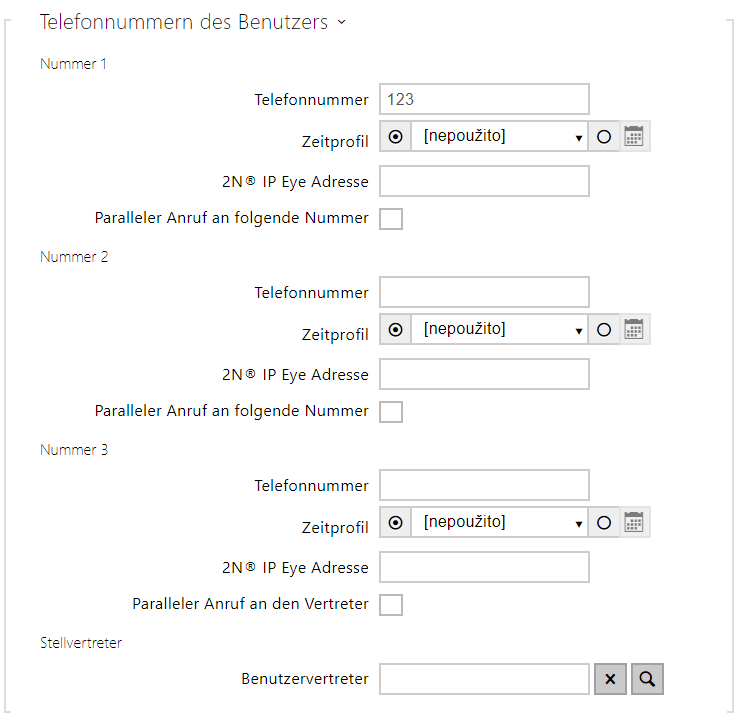This screenshot has width=742, height=718.
Task: Select the custom-time radio button for Nummer 2
Action: coord(604,330)
